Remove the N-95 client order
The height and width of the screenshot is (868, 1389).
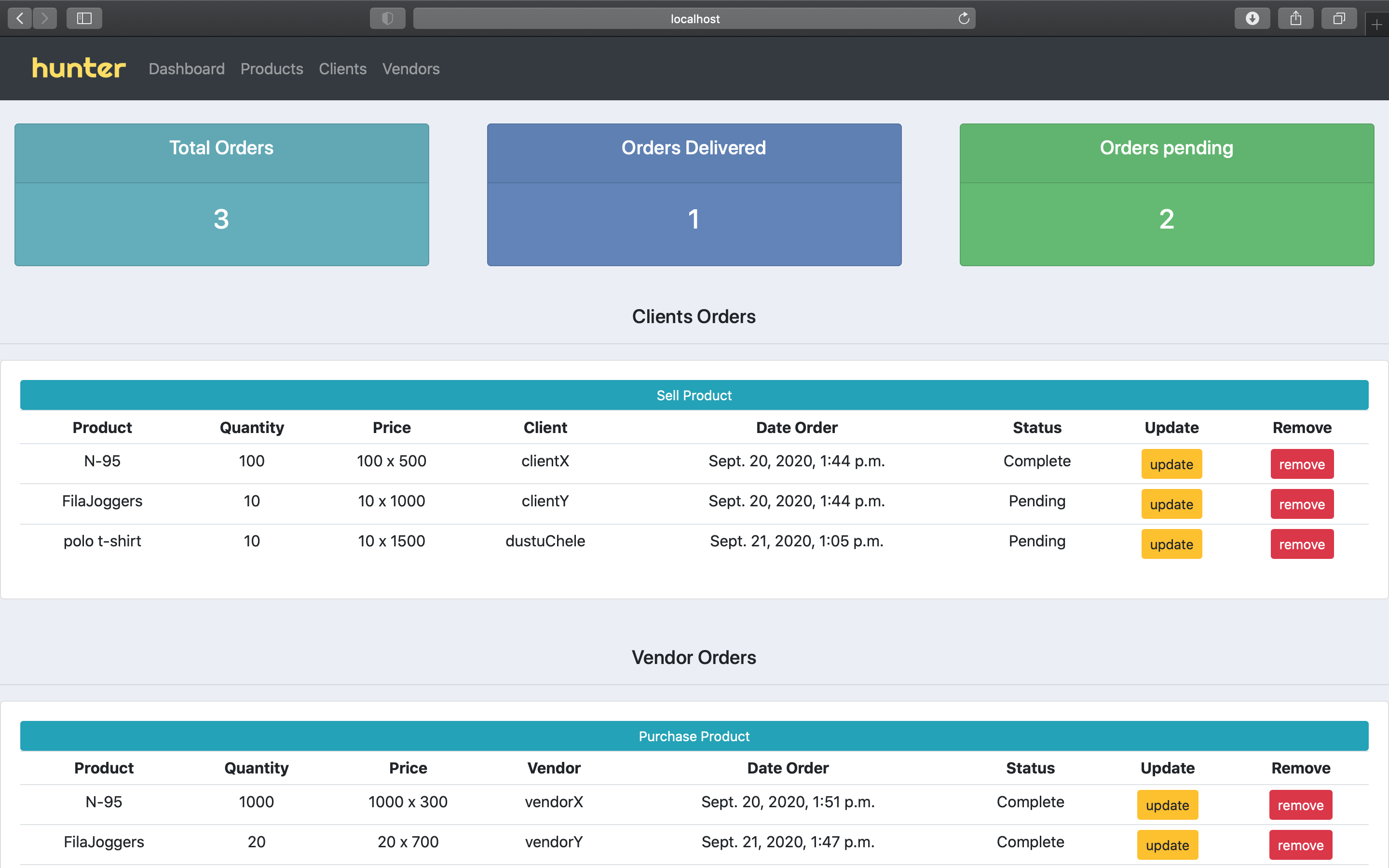[x=1302, y=464]
